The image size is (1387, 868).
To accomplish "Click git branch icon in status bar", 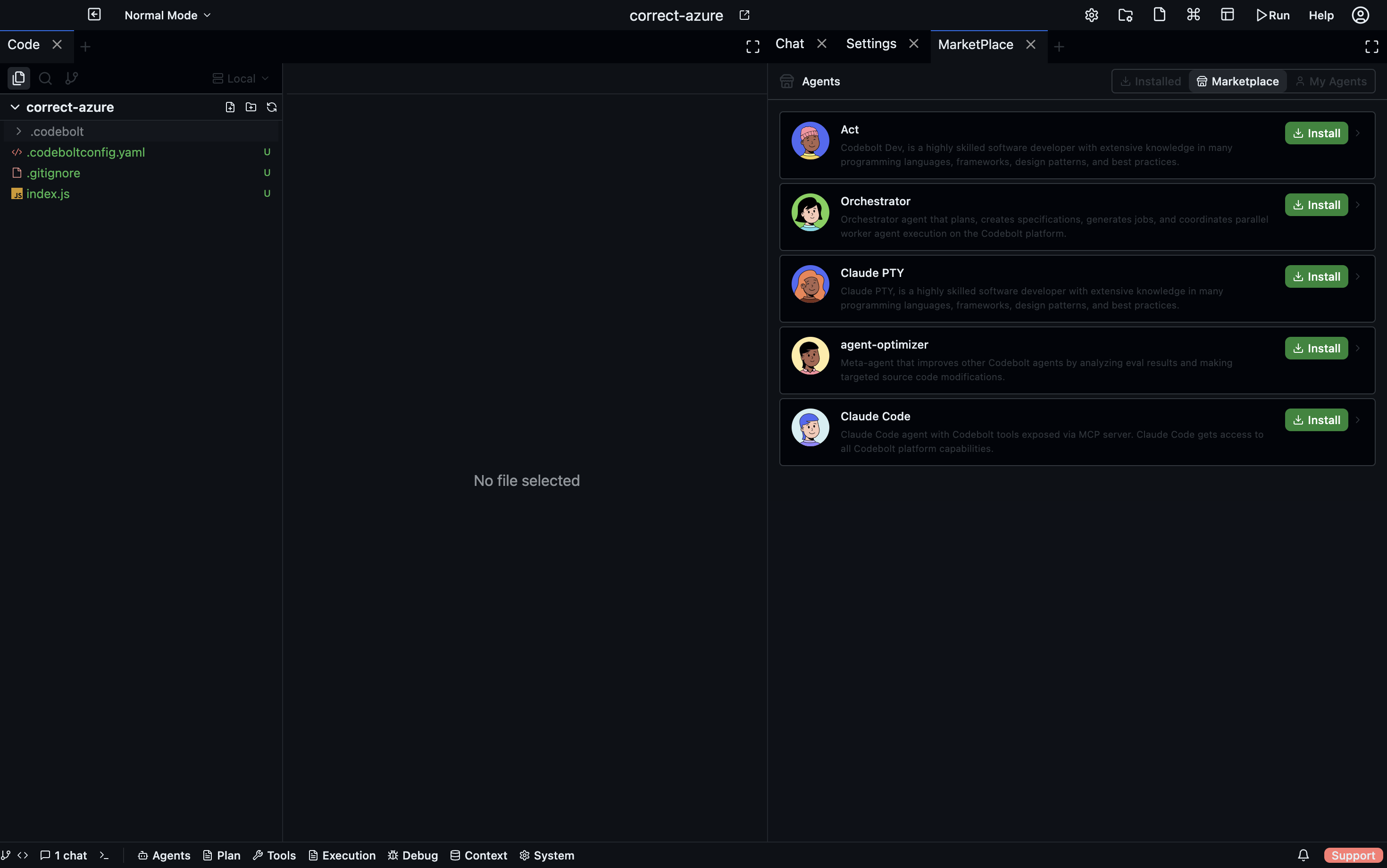I will coord(6,855).
